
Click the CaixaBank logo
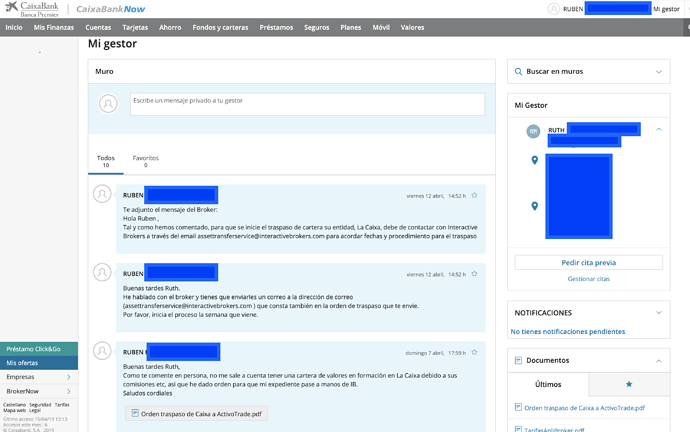pos(32,9)
